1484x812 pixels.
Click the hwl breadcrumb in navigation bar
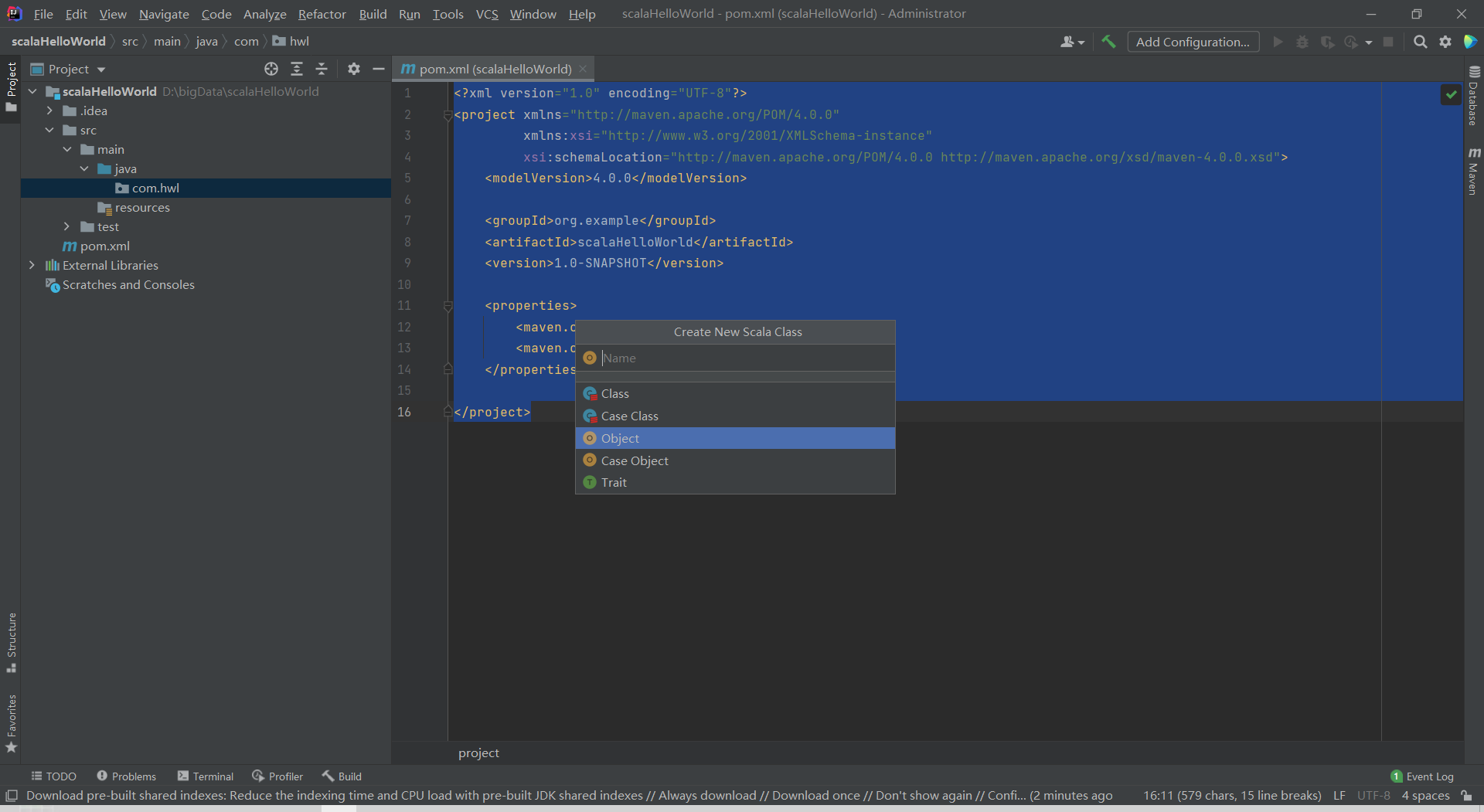click(291, 42)
